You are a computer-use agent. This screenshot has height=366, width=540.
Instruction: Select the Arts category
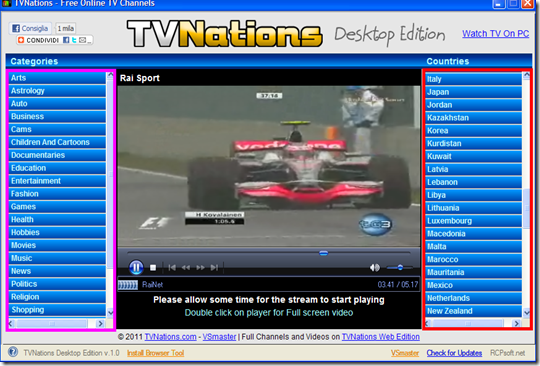click(57, 78)
